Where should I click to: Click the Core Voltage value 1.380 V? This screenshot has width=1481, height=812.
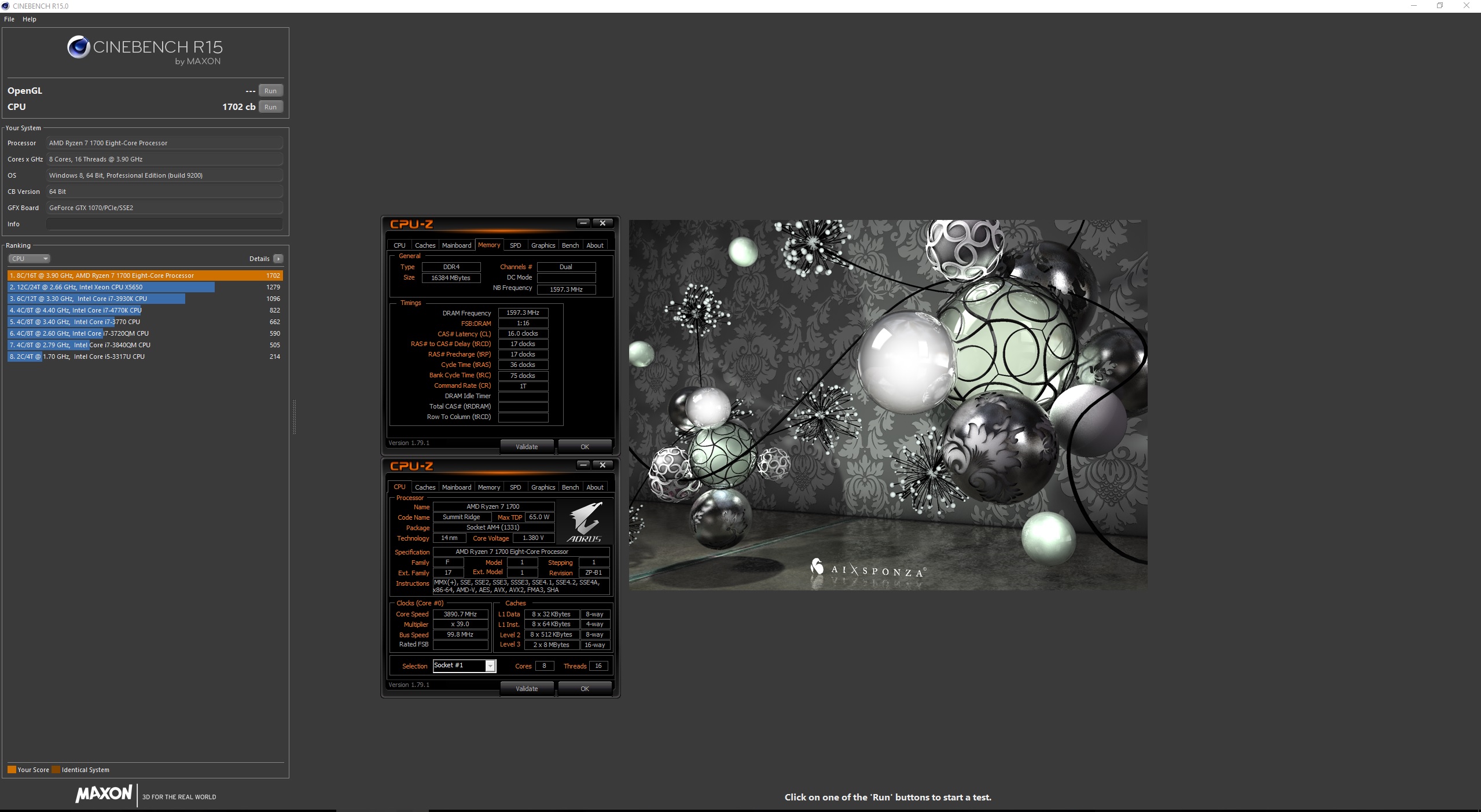tap(533, 538)
